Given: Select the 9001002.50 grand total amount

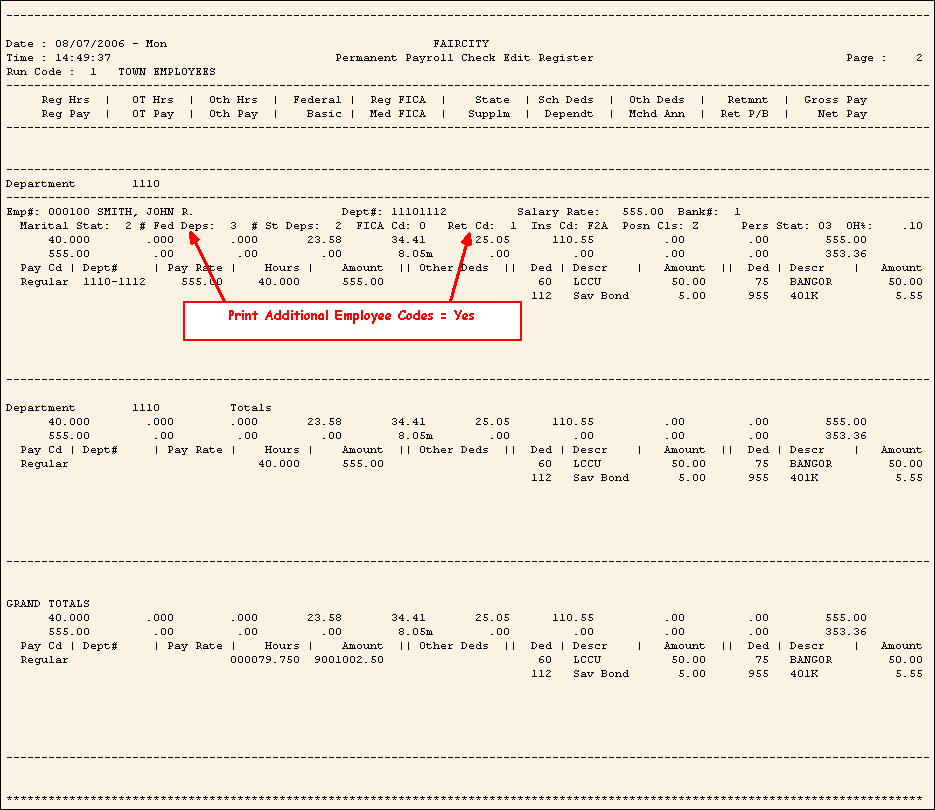Looking at the screenshot, I should 348,660.
